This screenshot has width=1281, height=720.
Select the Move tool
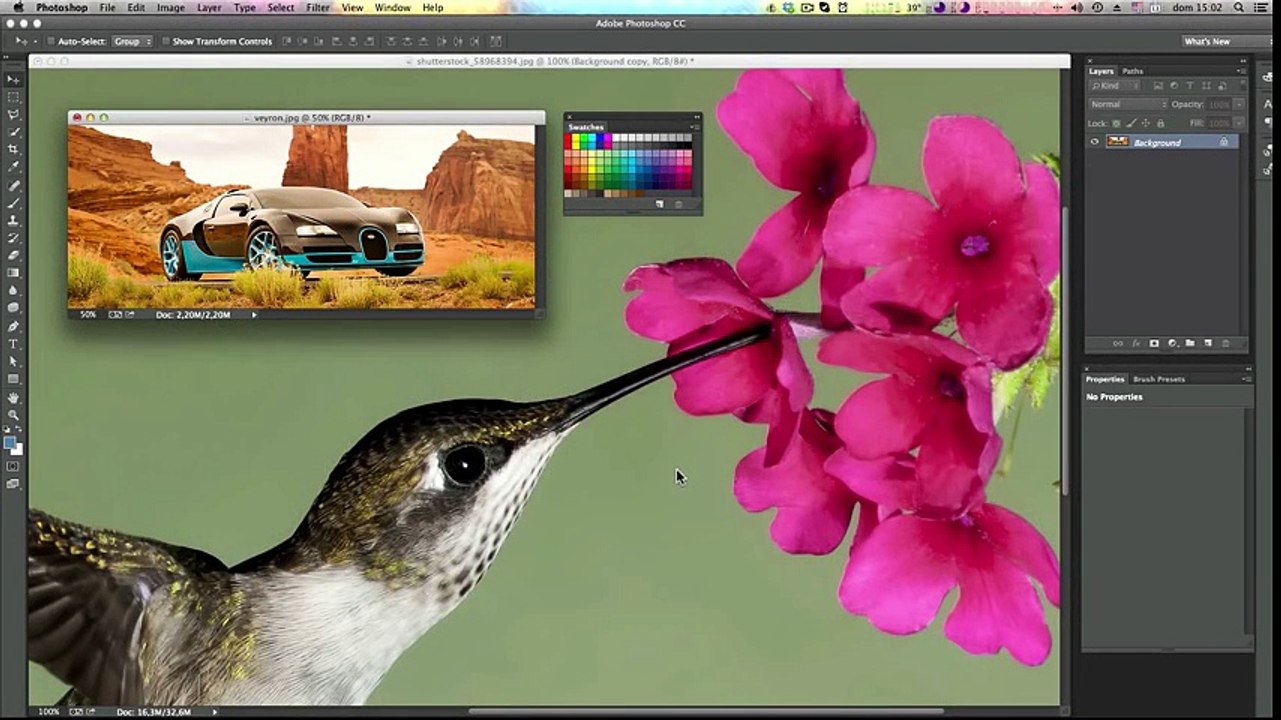pyautogui.click(x=13, y=79)
